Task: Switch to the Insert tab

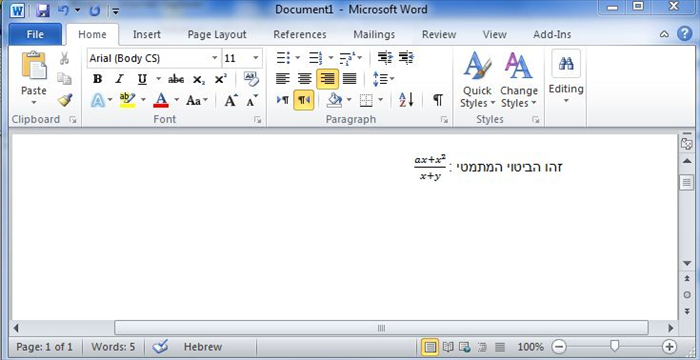Action: [147, 34]
